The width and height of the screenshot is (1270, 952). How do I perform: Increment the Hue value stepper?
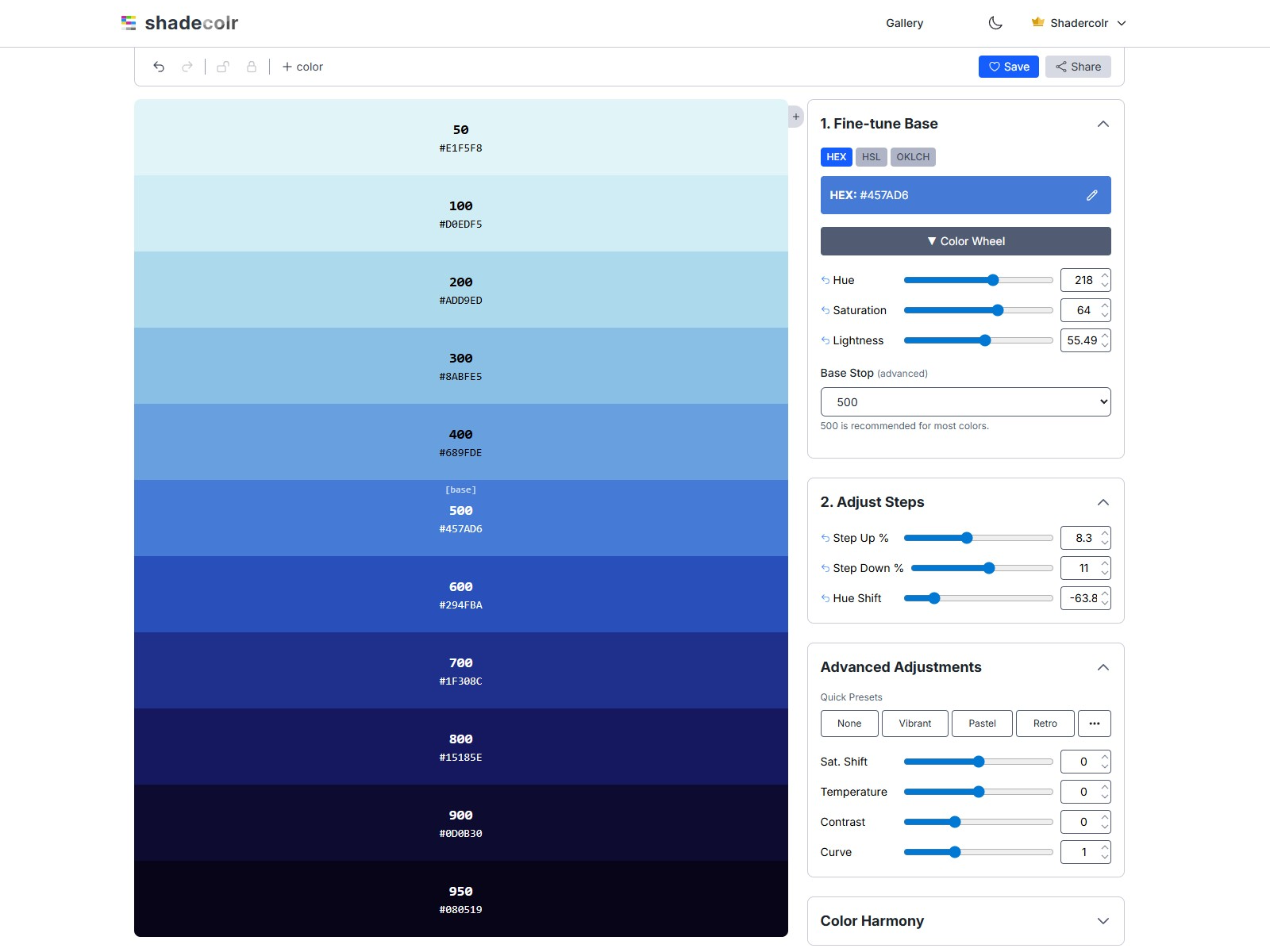(1105, 275)
